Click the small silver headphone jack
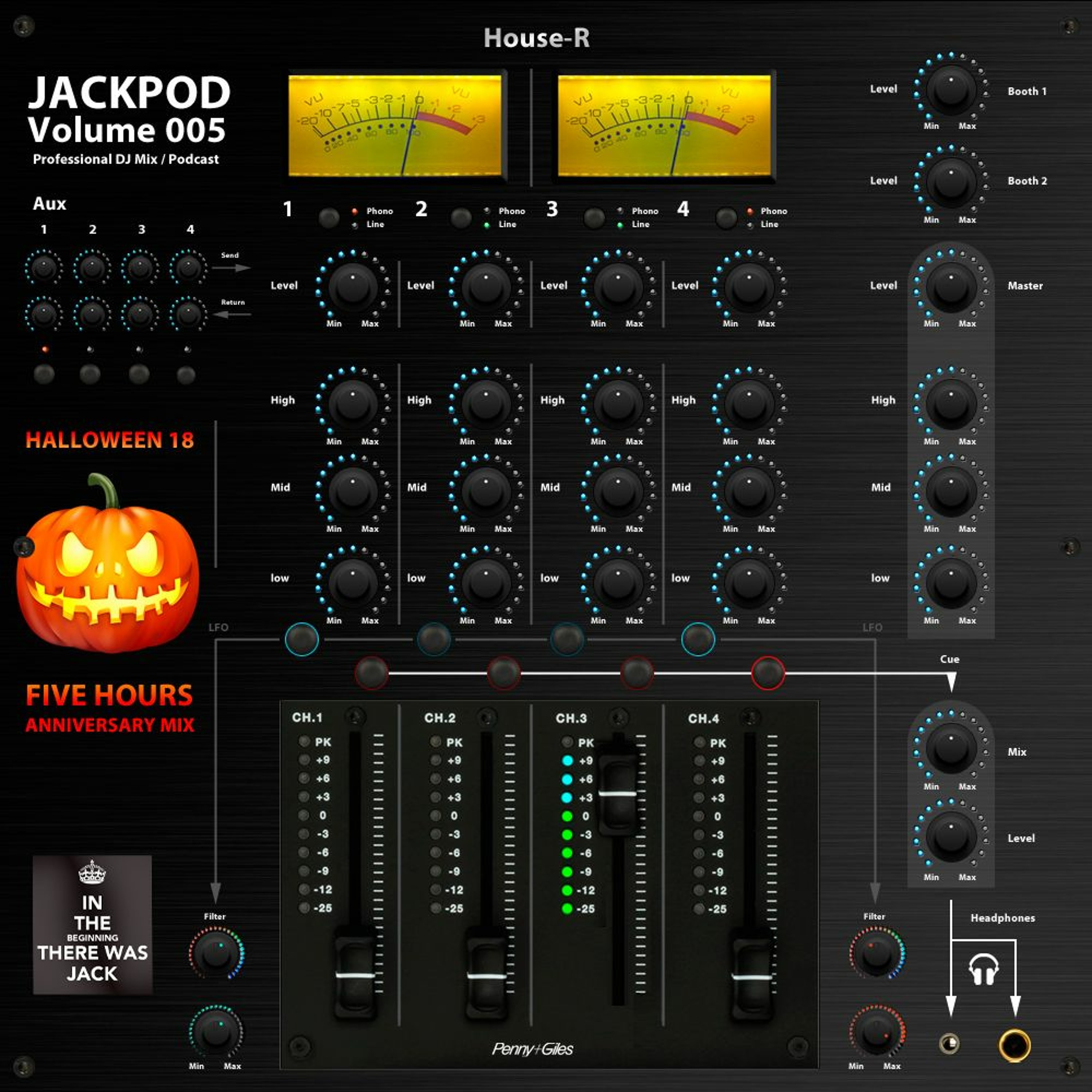The width and height of the screenshot is (1092, 1092). click(950, 1043)
